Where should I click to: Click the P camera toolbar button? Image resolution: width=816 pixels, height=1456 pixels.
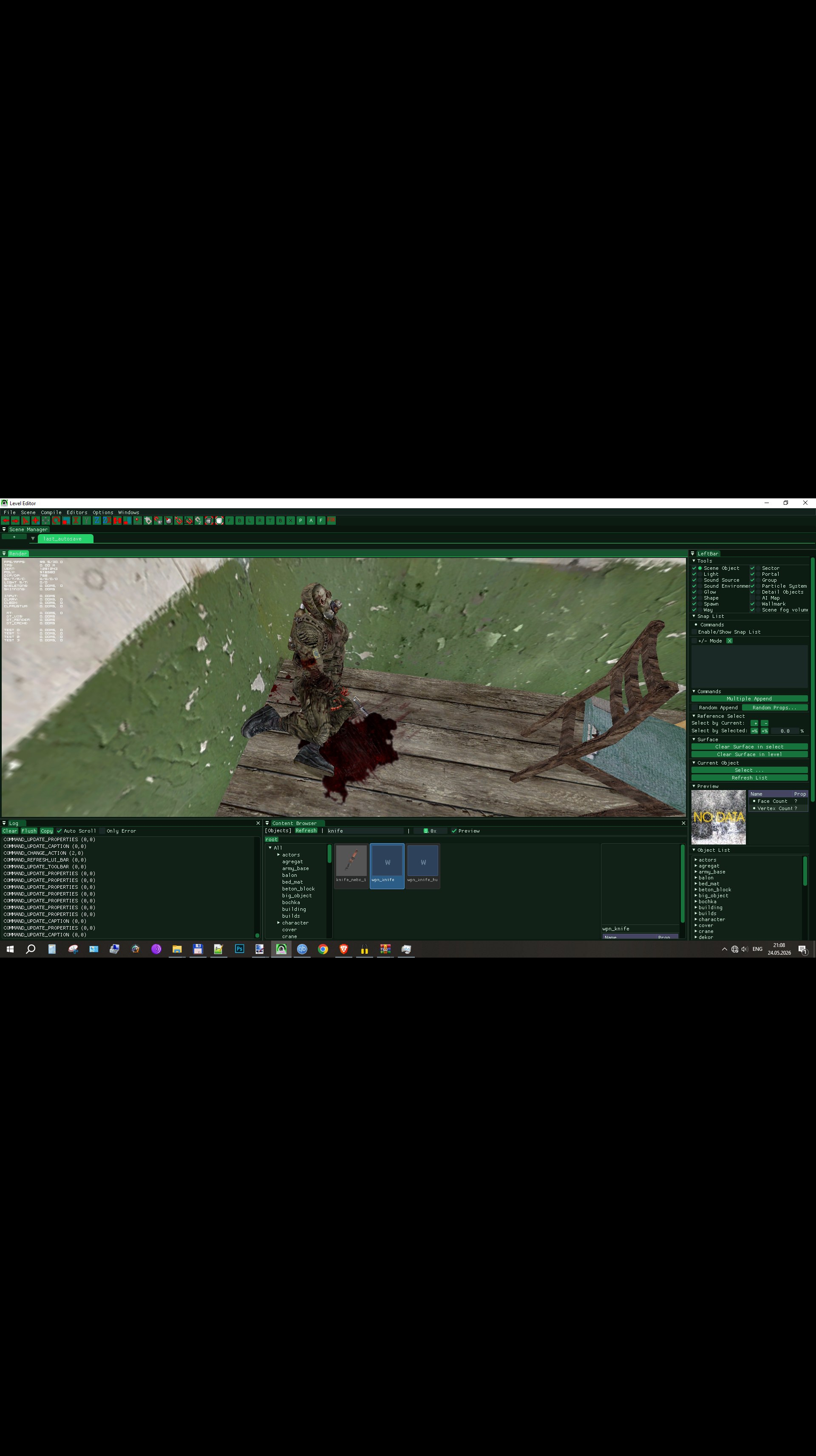pyautogui.click(x=300, y=520)
